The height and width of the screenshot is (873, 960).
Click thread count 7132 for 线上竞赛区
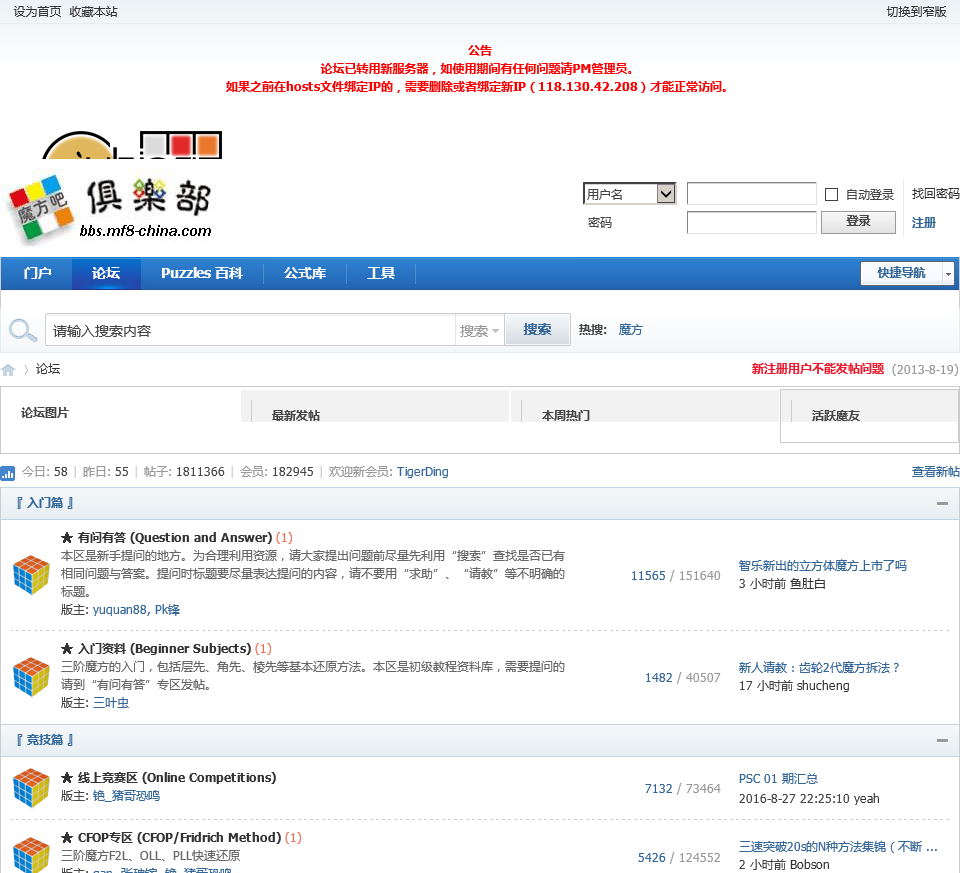coord(658,789)
